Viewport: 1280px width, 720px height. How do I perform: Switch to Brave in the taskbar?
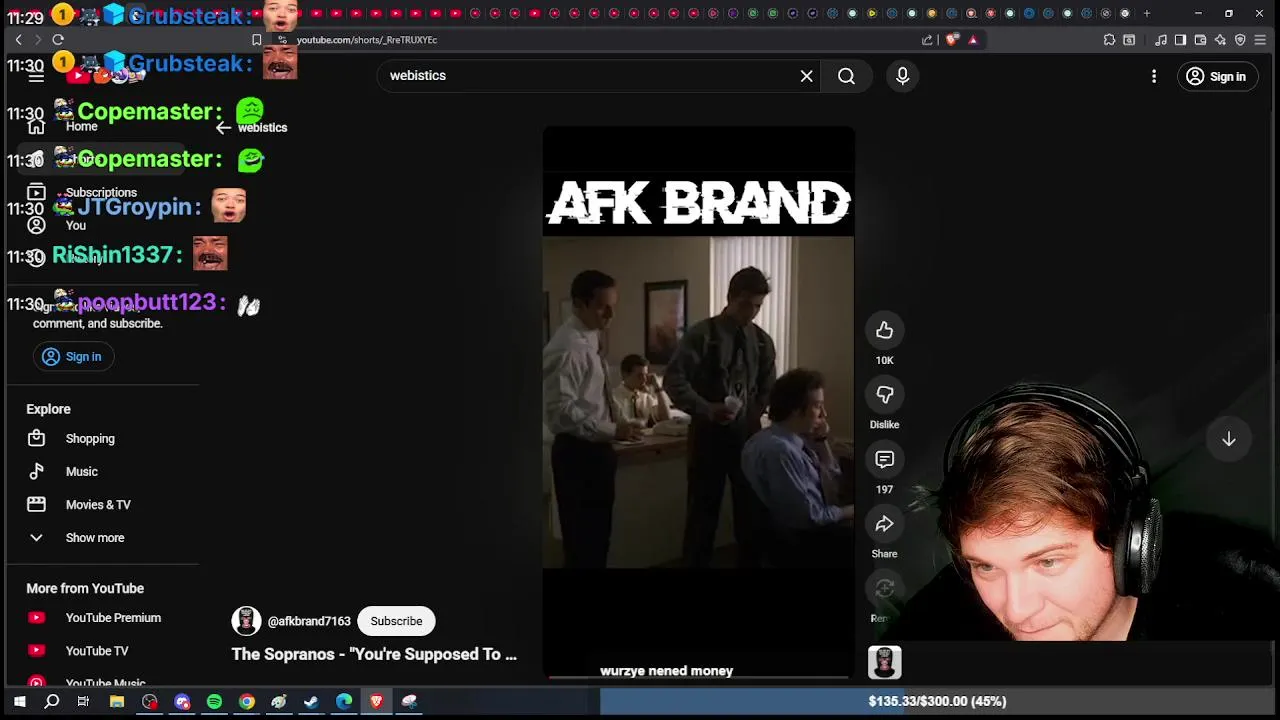coord(376,701)
